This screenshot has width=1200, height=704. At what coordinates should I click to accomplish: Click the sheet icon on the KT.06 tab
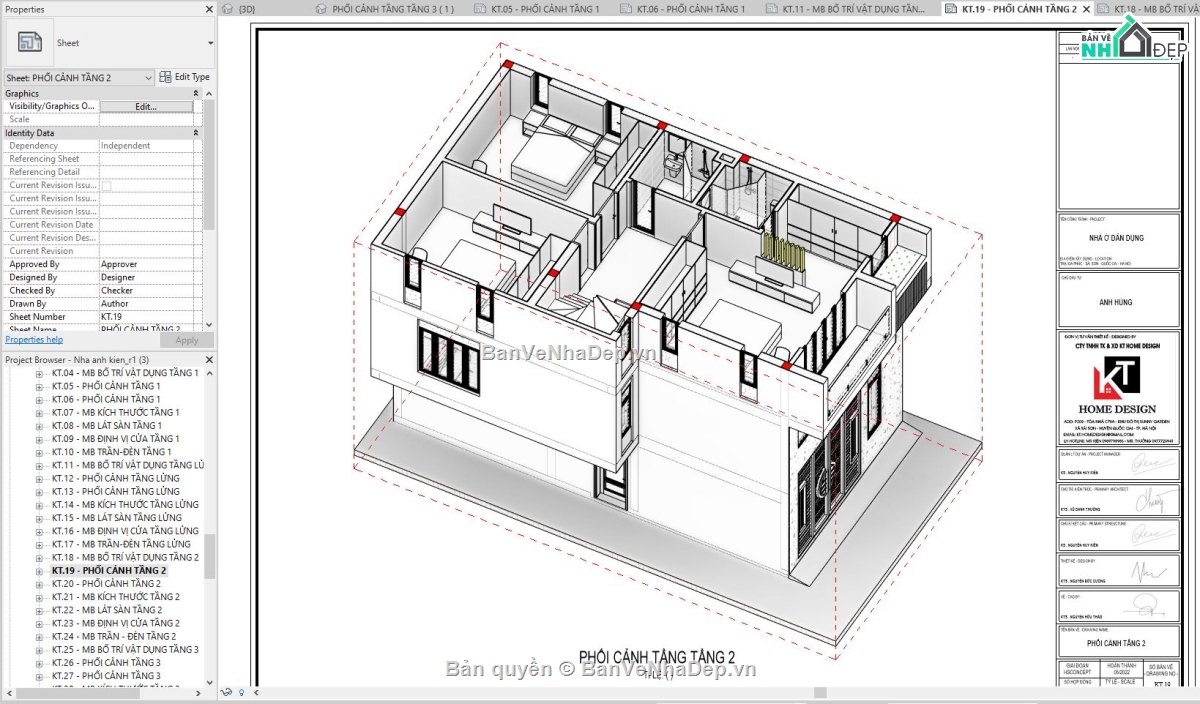point(626,9)
